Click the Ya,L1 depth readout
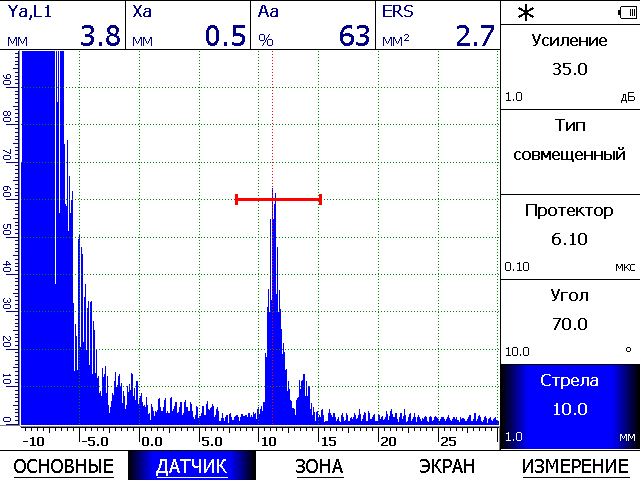This screenshot has width=640, height=480. click(63, 26)
